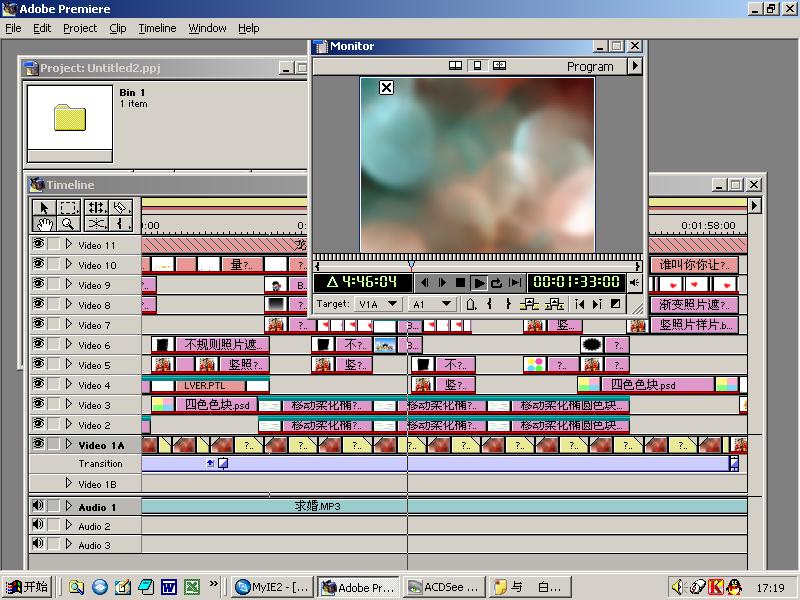Viewport: 800px width, 600px height.
Task: Open the Window menu
Action: pos(207,28)
